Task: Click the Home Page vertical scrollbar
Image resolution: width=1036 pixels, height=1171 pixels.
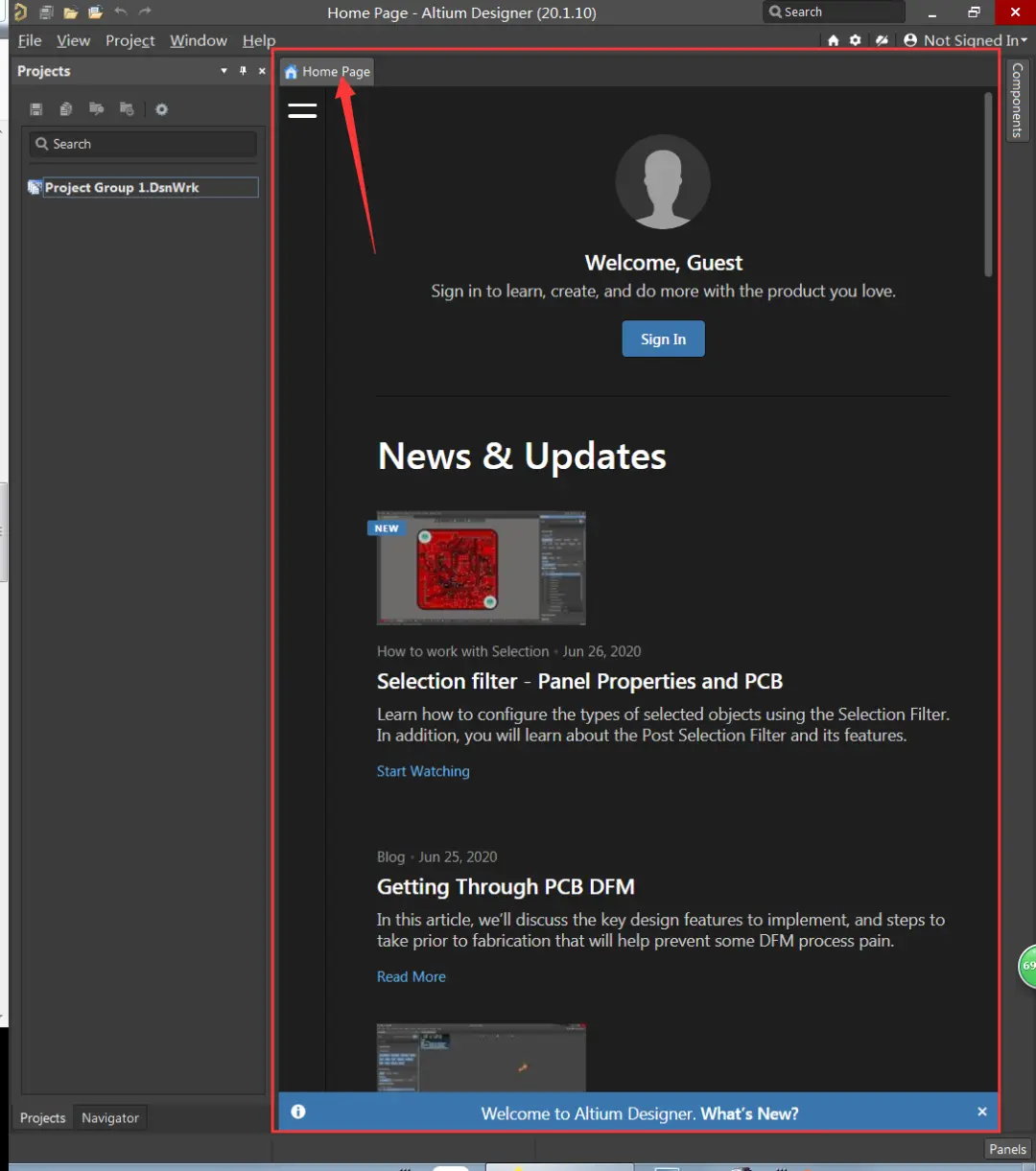Action: tap(988, 185)
